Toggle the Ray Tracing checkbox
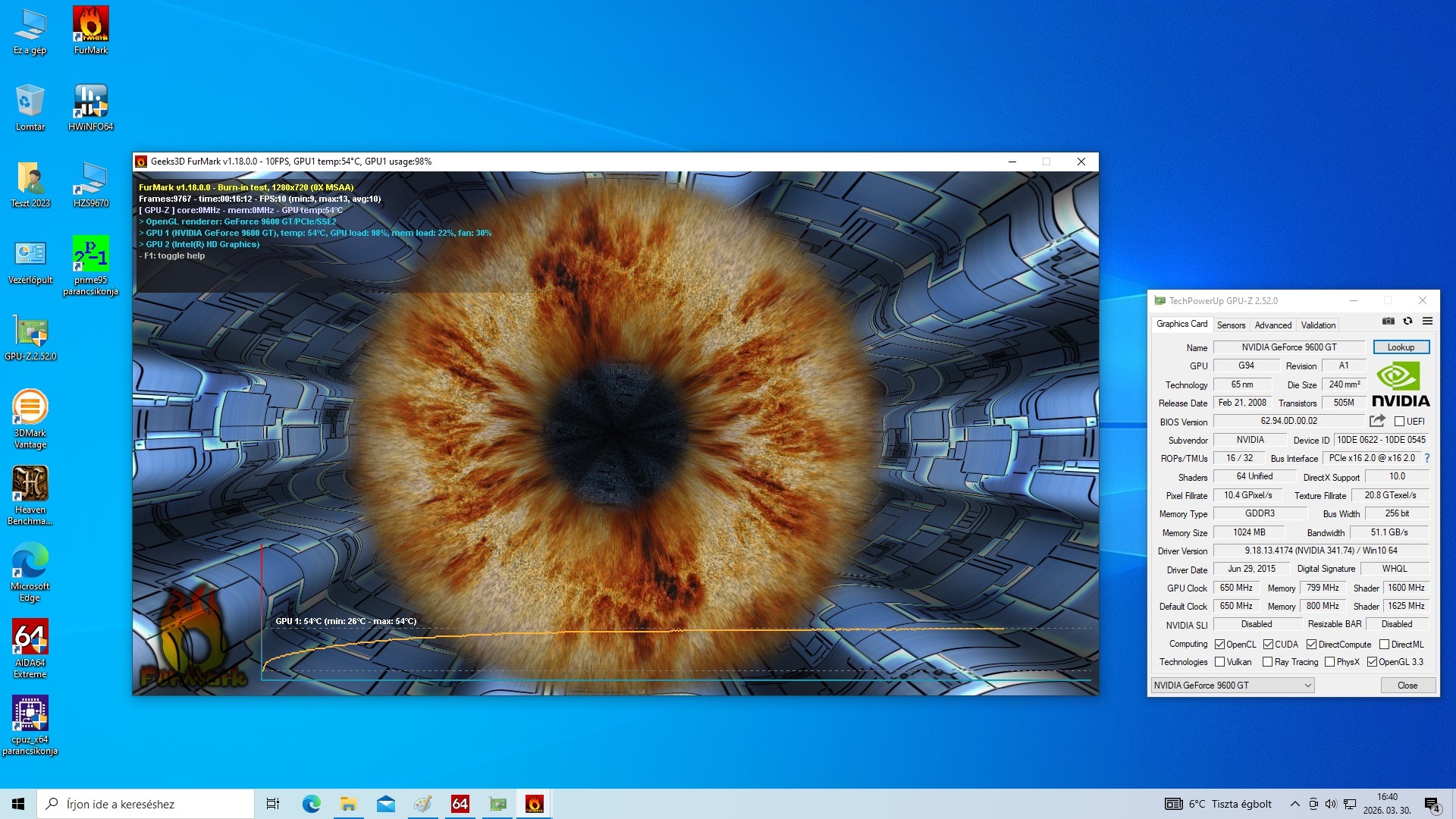 coord(1267,662)
